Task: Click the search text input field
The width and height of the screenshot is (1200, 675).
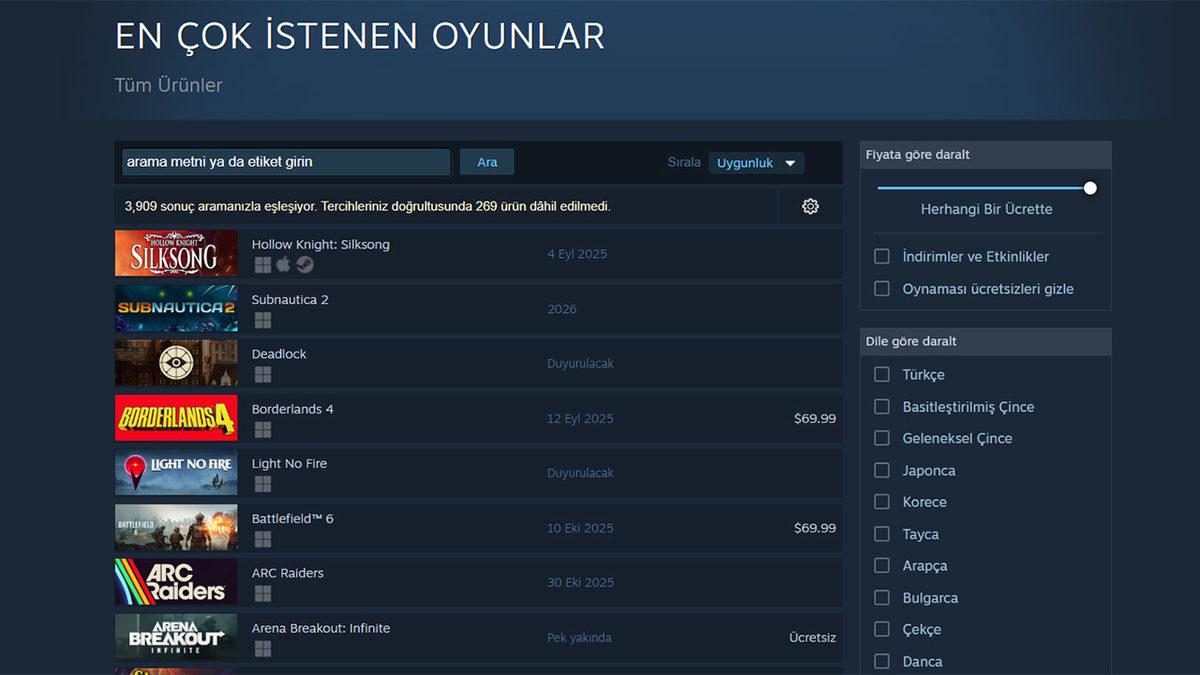Action: coord(283,161)
